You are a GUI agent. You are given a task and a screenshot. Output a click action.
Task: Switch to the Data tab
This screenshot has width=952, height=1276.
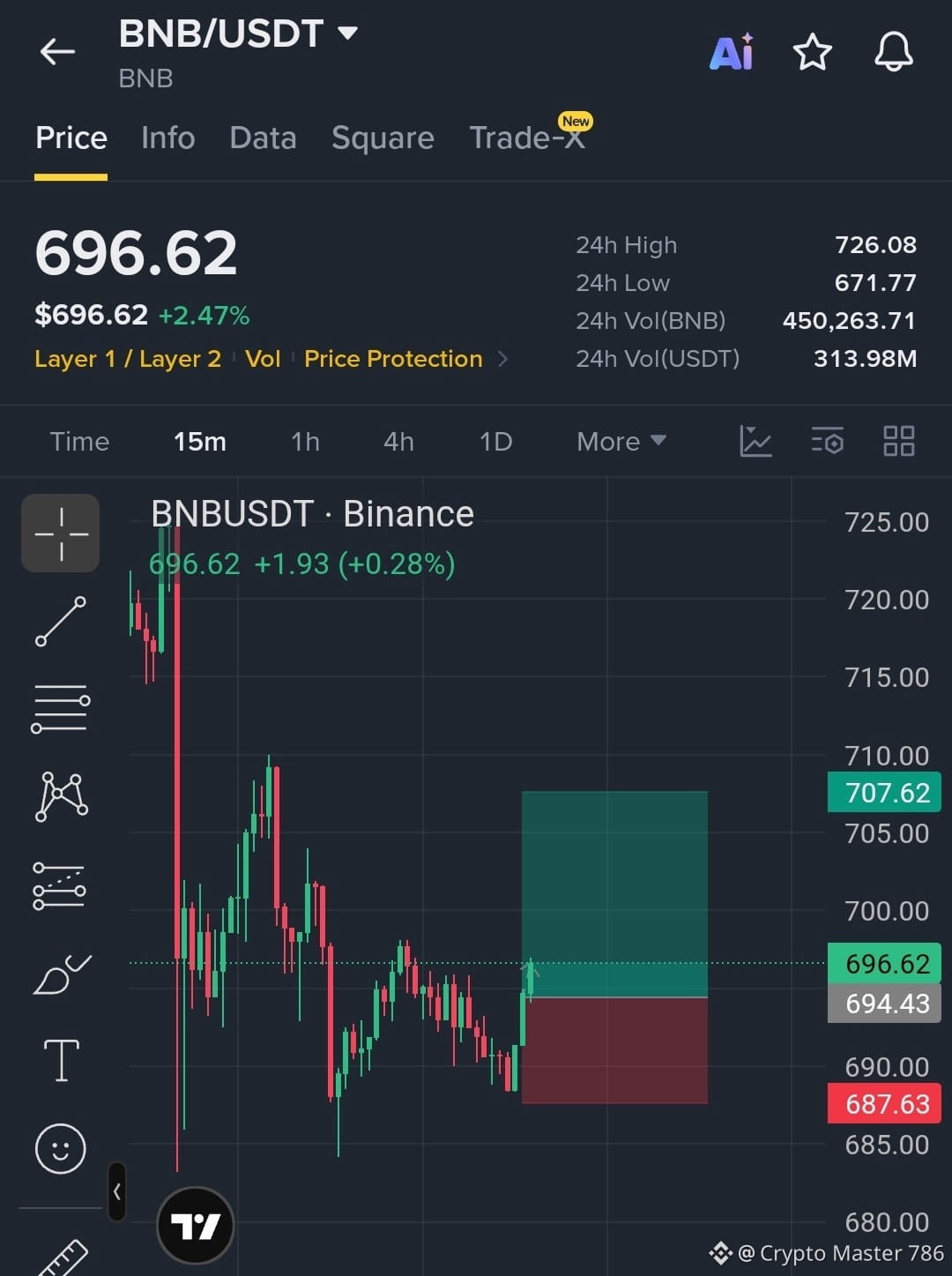click(x=263, y=138)
